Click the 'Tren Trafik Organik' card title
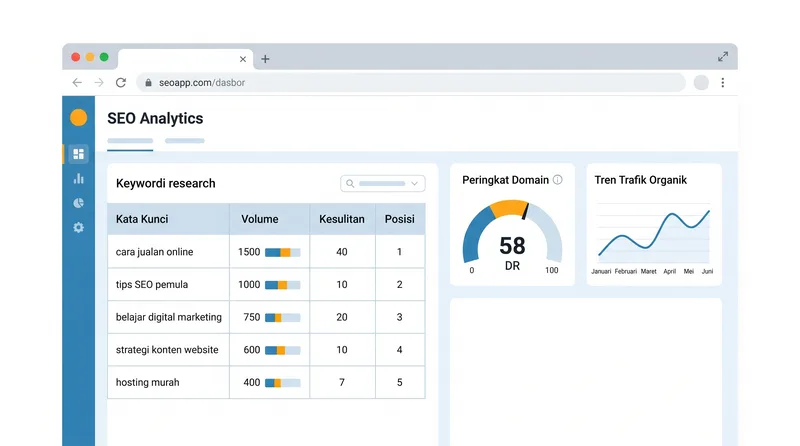The height and width of the screenshot is (446, 800). tap(641, 180)
